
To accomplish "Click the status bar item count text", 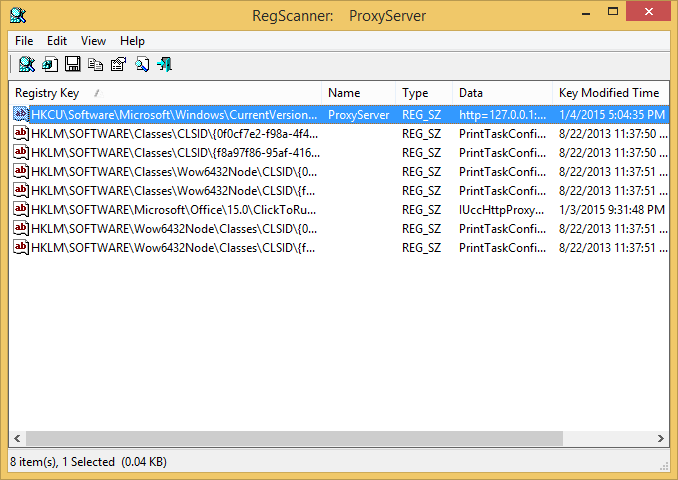I will [x=88, y=462].
